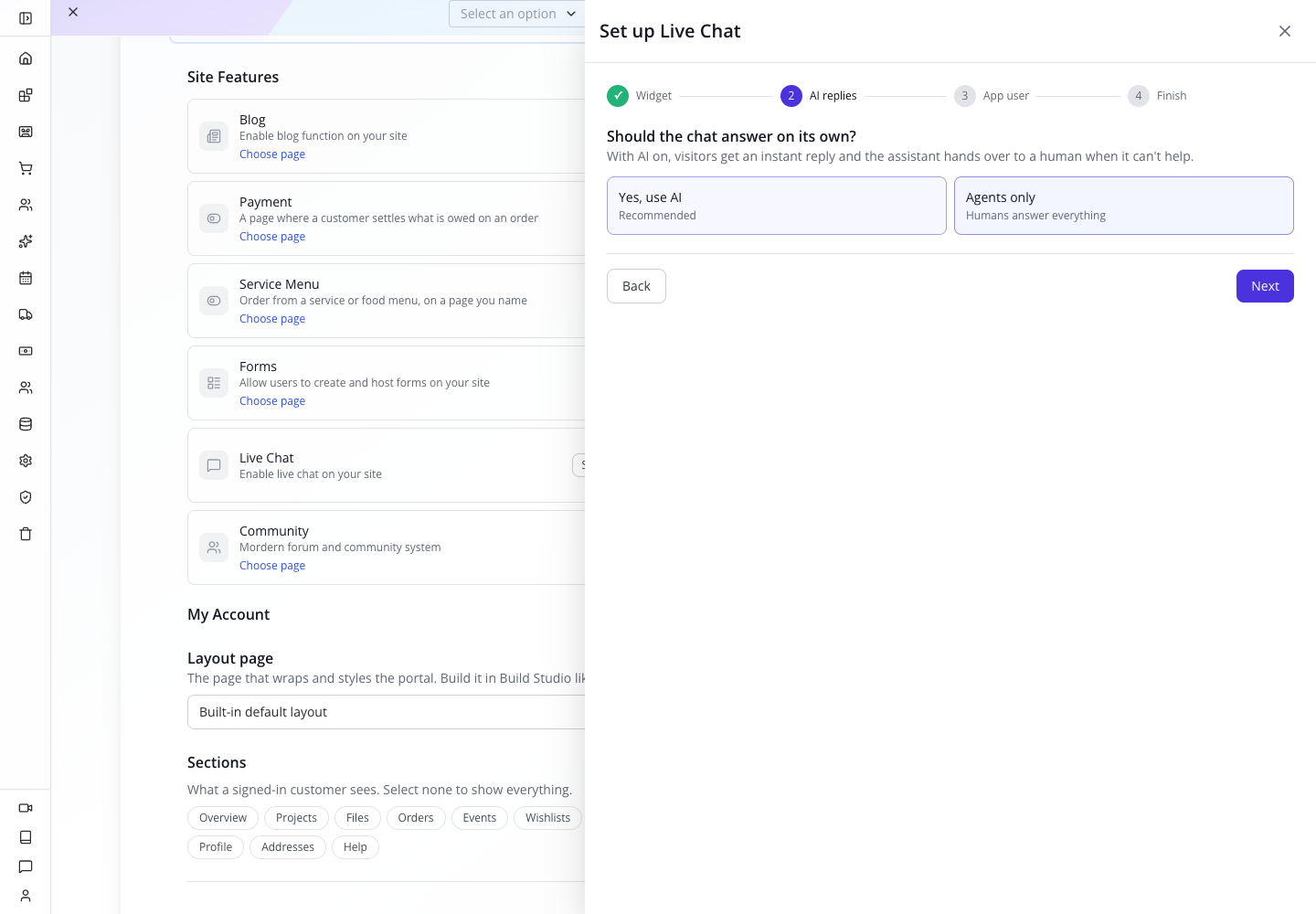Toggle the Overview section chip

(x=223, y=818)
